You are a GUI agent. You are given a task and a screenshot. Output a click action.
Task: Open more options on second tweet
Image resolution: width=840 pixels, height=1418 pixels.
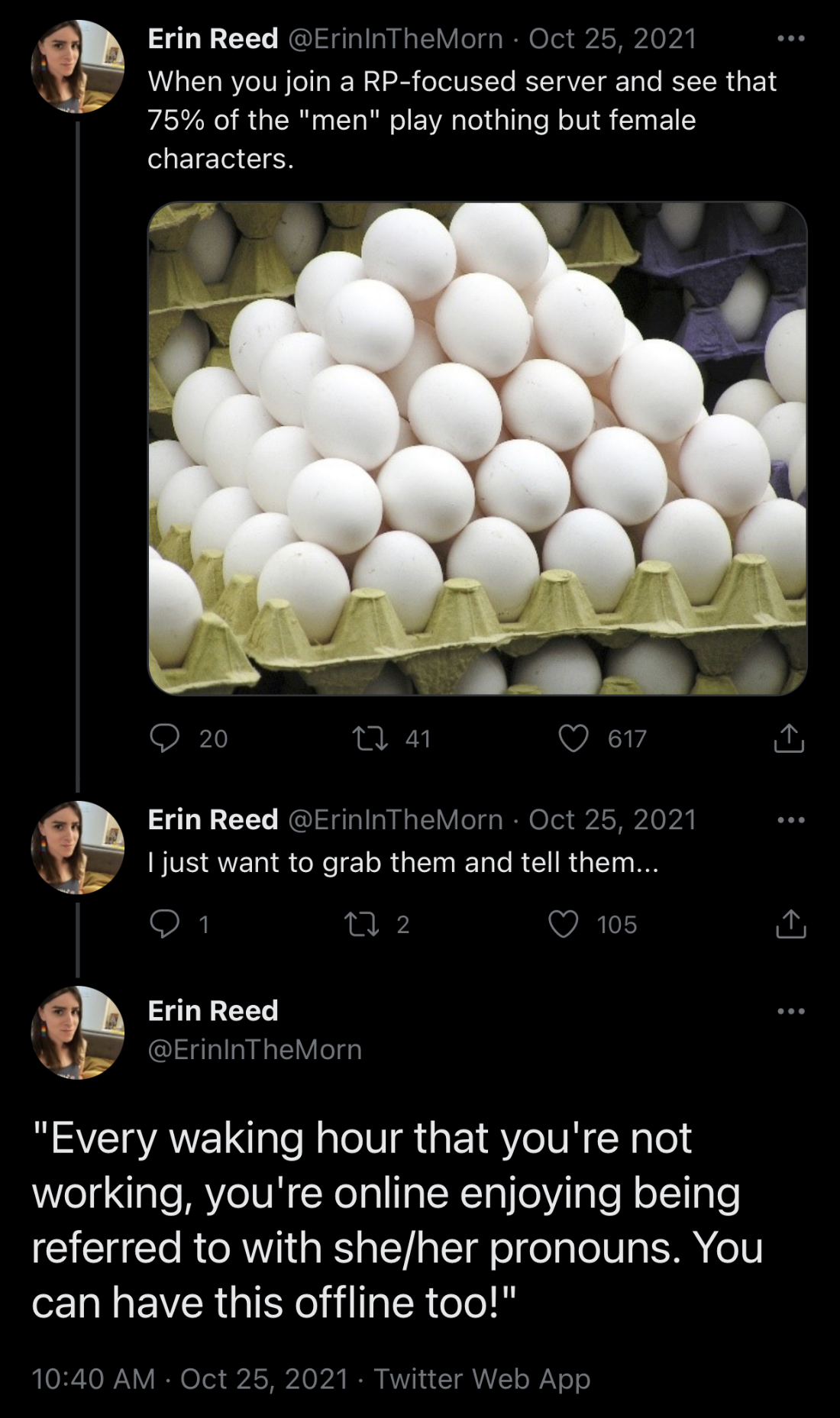tap(790, 820)
